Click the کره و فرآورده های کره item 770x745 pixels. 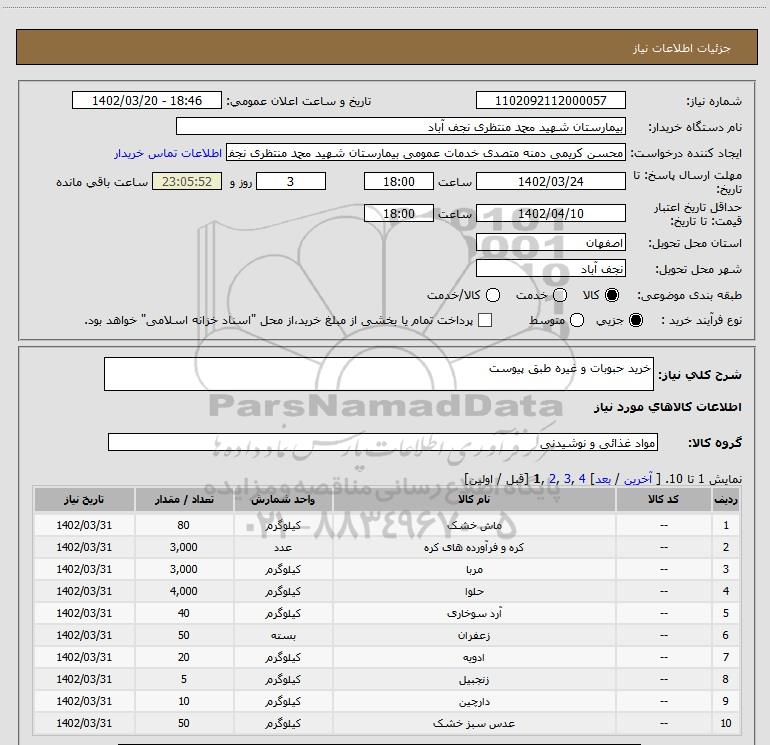(x=474, y=547)
